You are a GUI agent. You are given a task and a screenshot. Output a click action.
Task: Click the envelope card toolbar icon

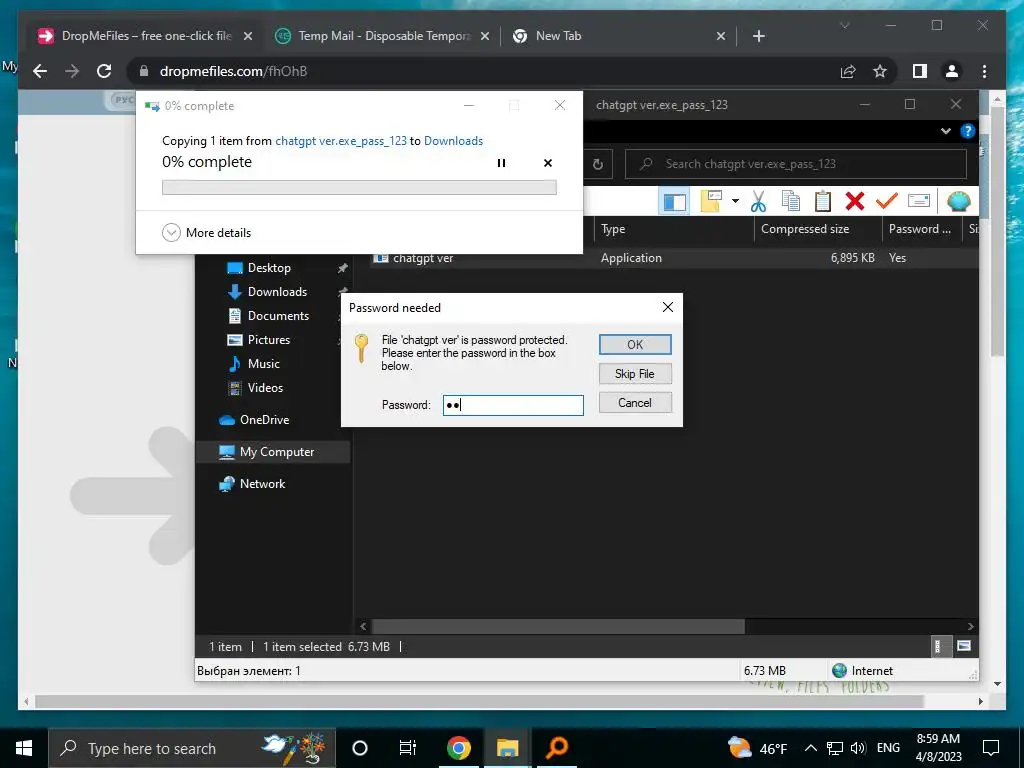click(x=919, y=201)
